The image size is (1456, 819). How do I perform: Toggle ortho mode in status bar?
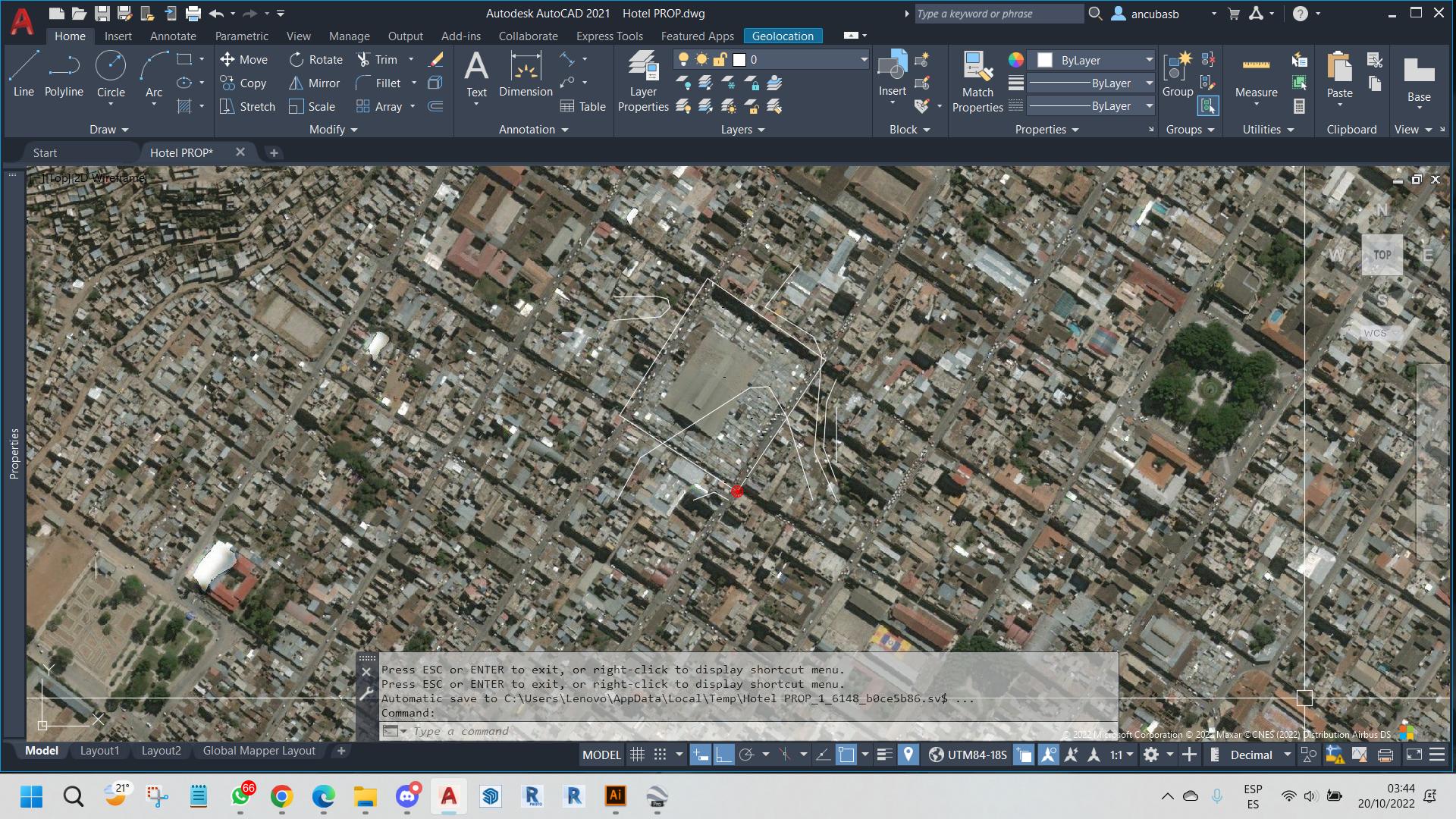(x=723, y=755)
